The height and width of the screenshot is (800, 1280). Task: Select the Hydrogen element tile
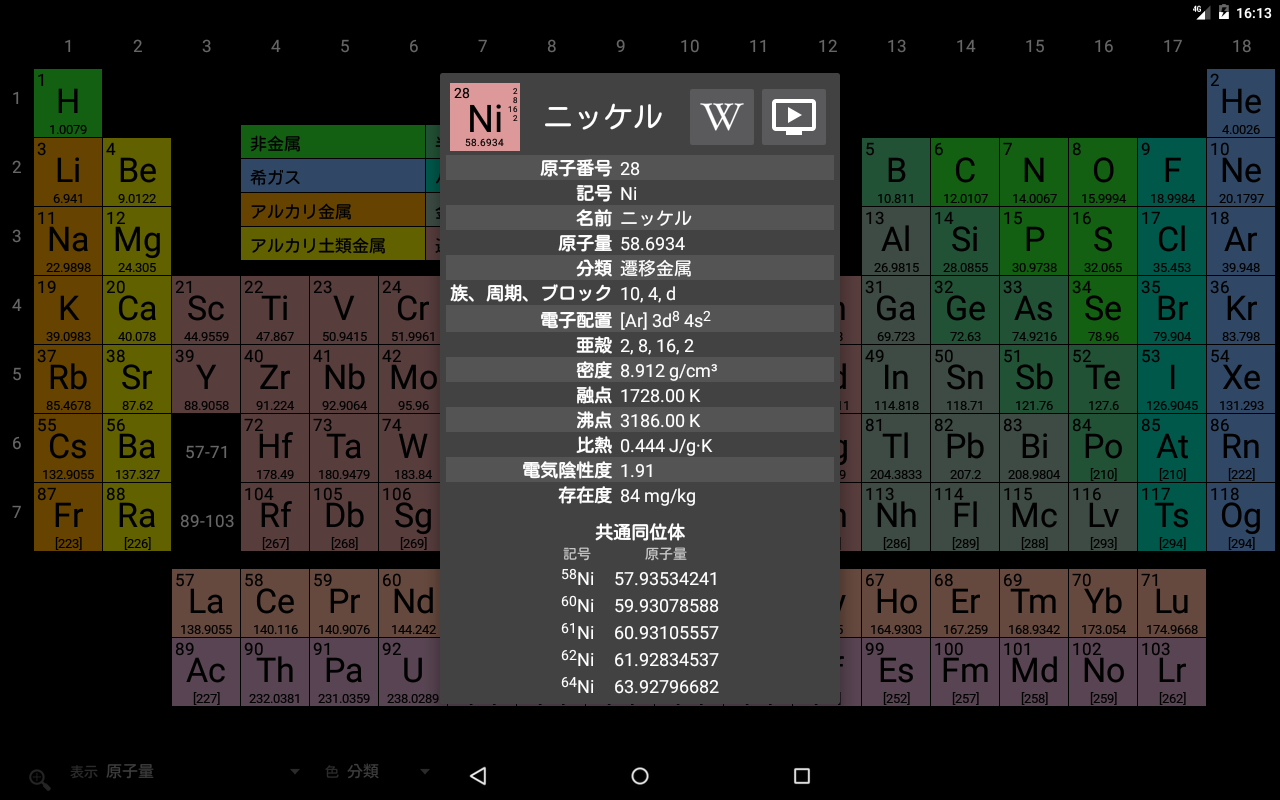[x=68, y=103]
